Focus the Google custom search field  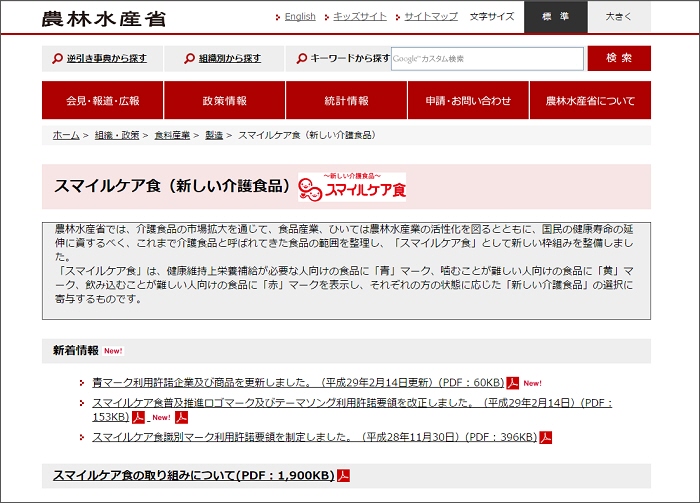(487, 58)
